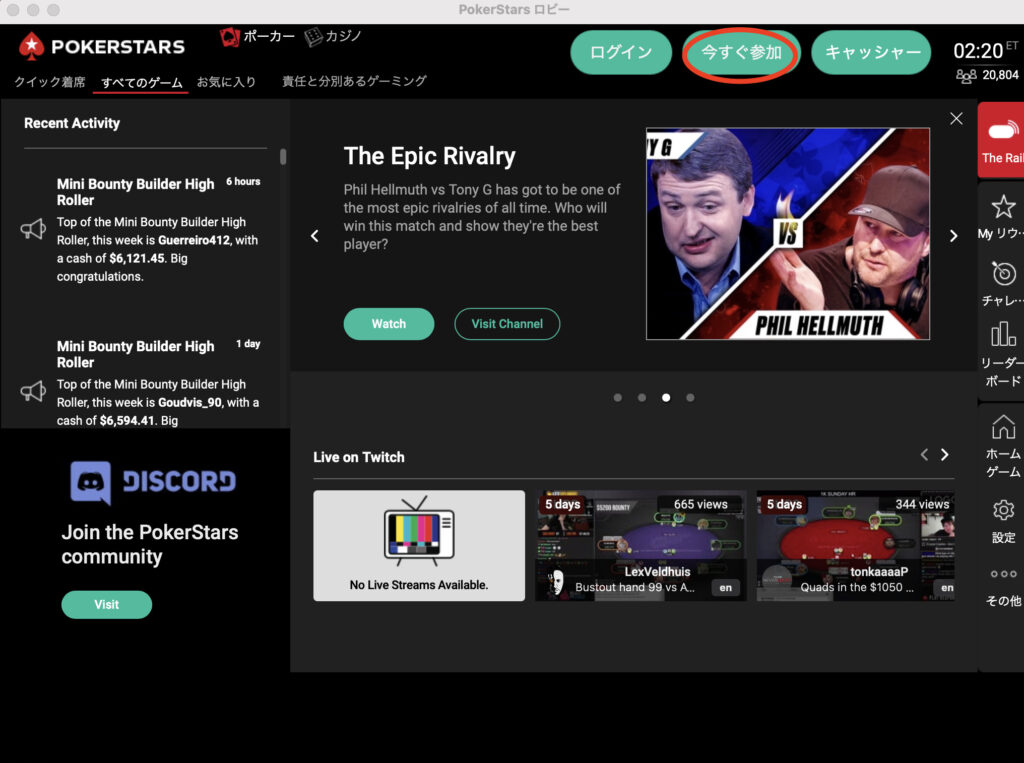Open settings gear icon in sidebar
Viewport: 1024px width, 763px height.
[1002, 511]
